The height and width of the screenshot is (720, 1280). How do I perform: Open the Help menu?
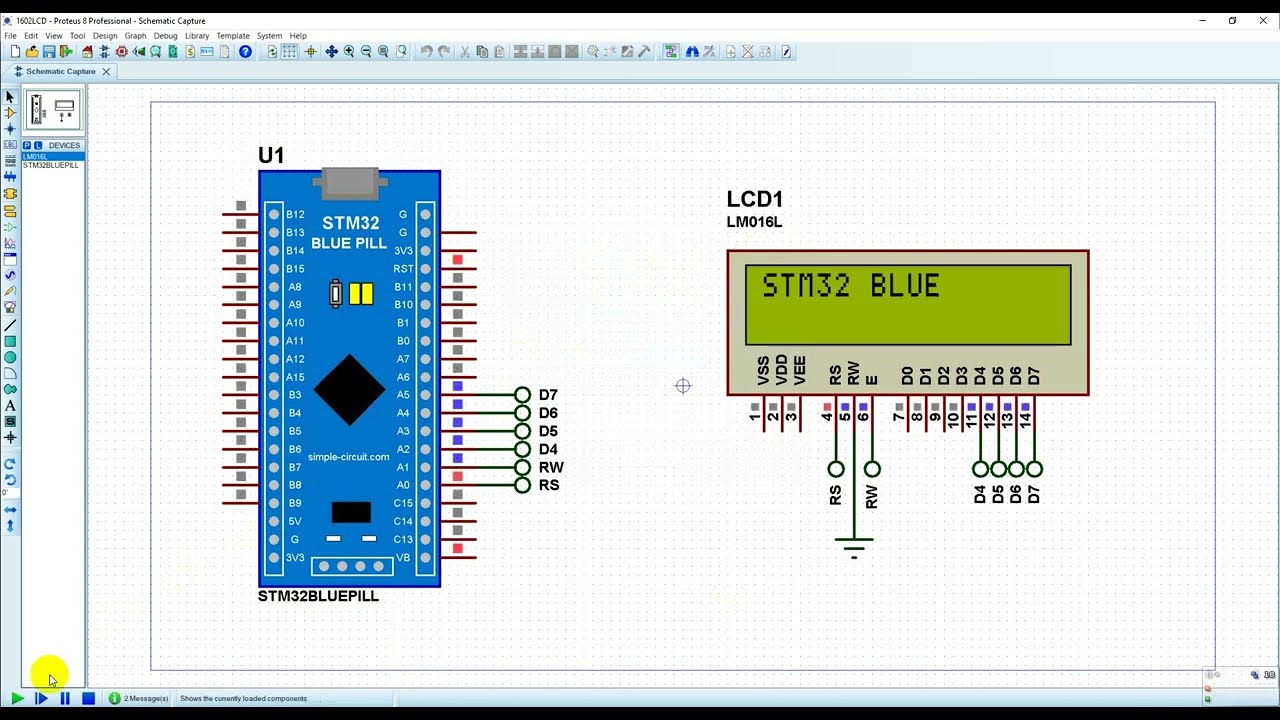point(298,36)
